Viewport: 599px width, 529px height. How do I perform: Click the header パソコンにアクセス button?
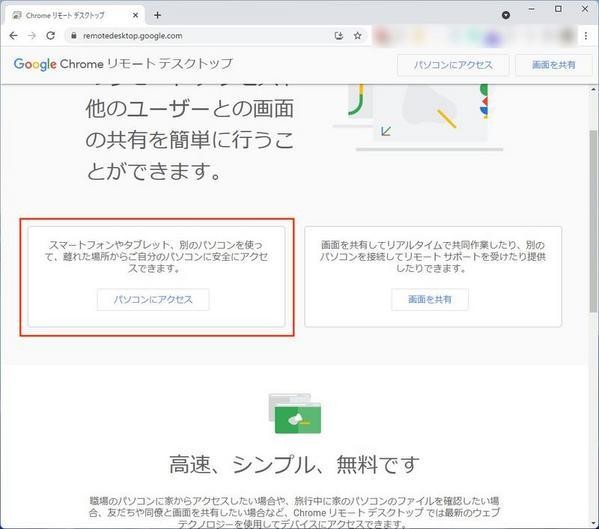point(453,65)
